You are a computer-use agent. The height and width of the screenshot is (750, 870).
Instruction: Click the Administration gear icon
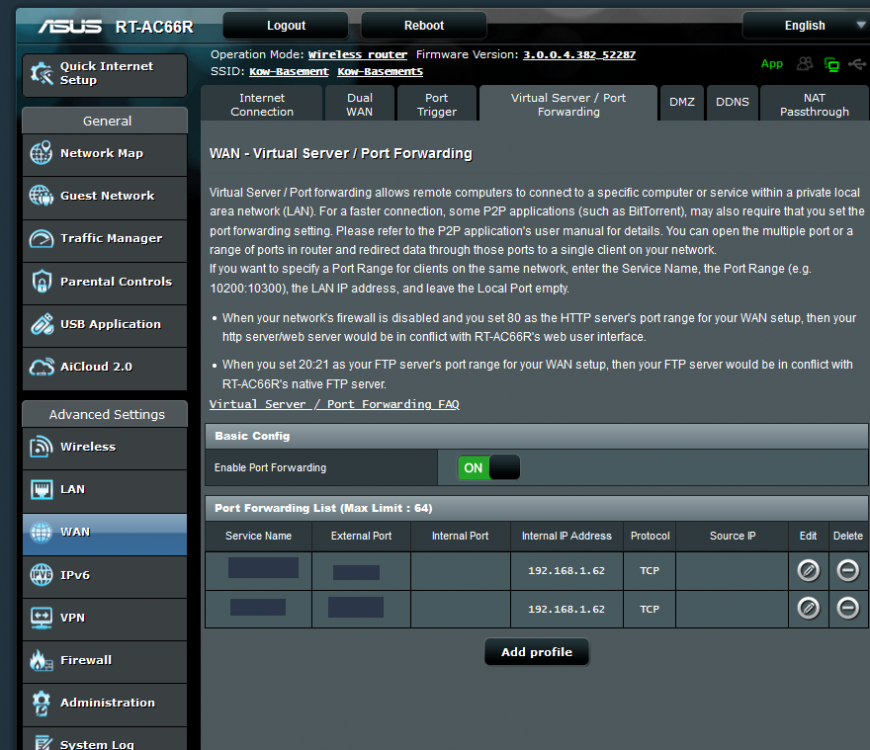41,703
